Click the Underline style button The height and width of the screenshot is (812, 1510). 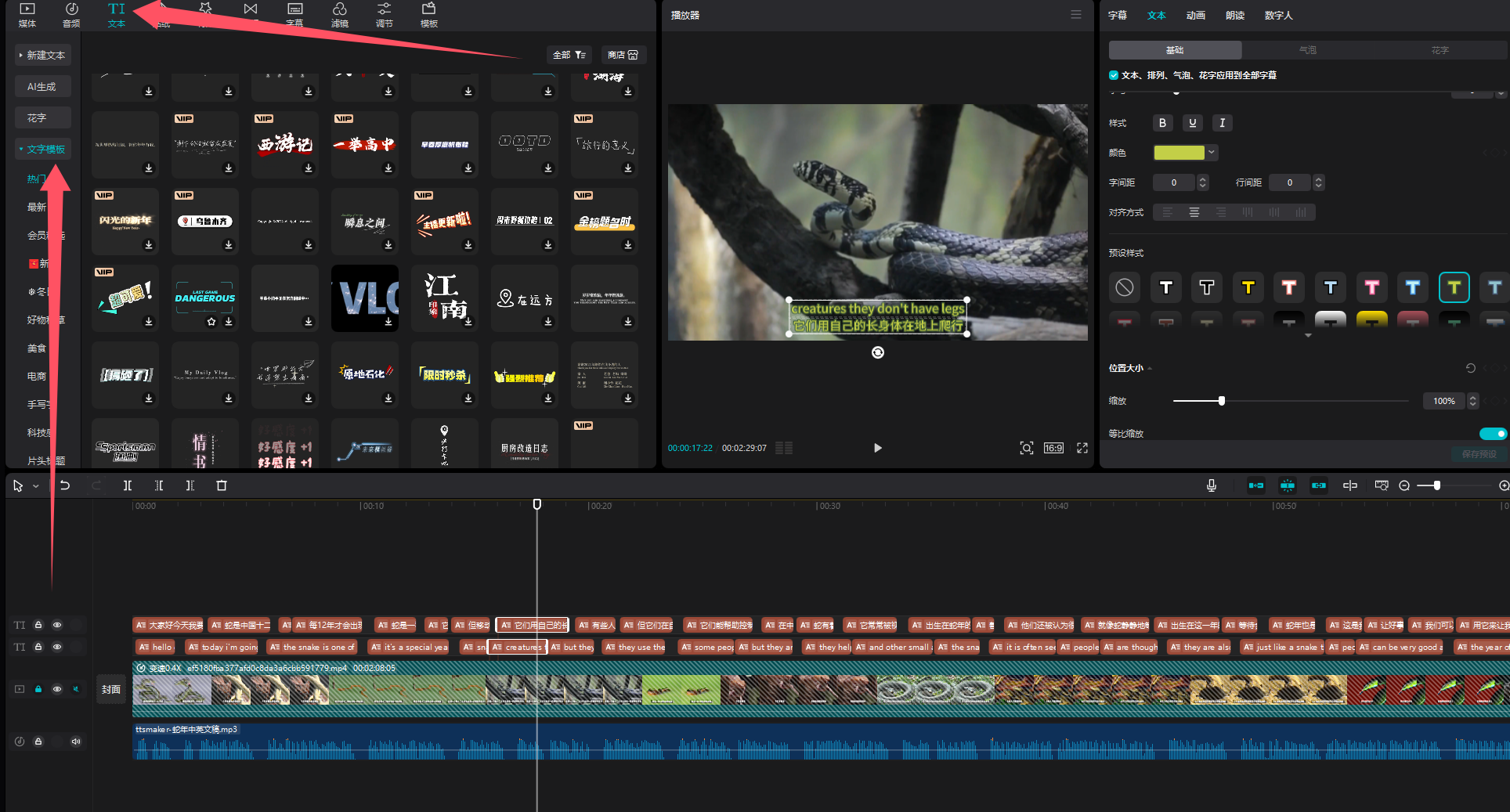(1192, 123)
